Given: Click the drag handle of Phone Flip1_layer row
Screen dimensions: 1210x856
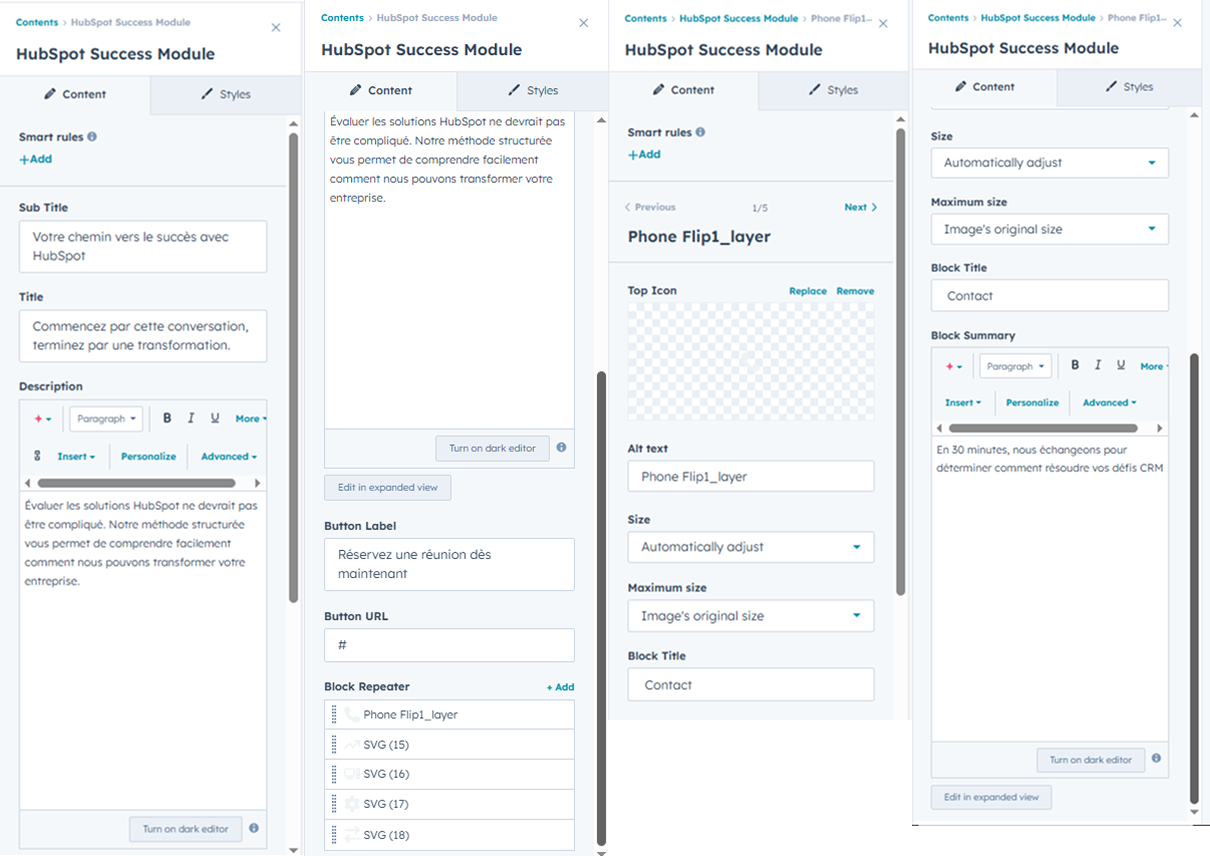Looking at the screenshot, I should 334,715.
